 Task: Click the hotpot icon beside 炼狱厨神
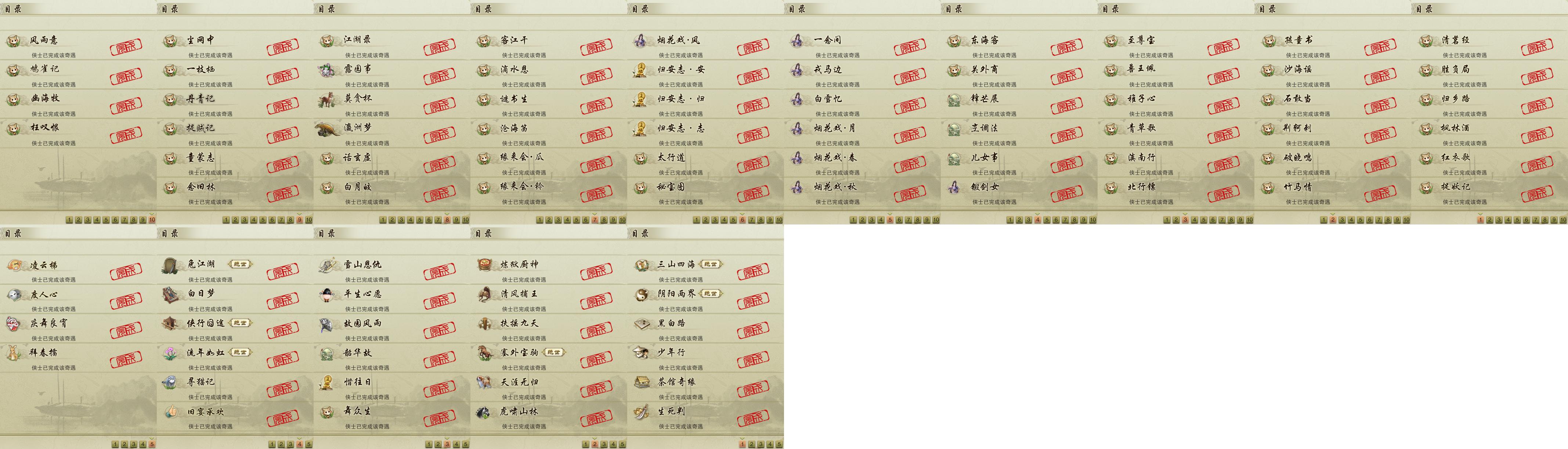(x=484, y=264)
